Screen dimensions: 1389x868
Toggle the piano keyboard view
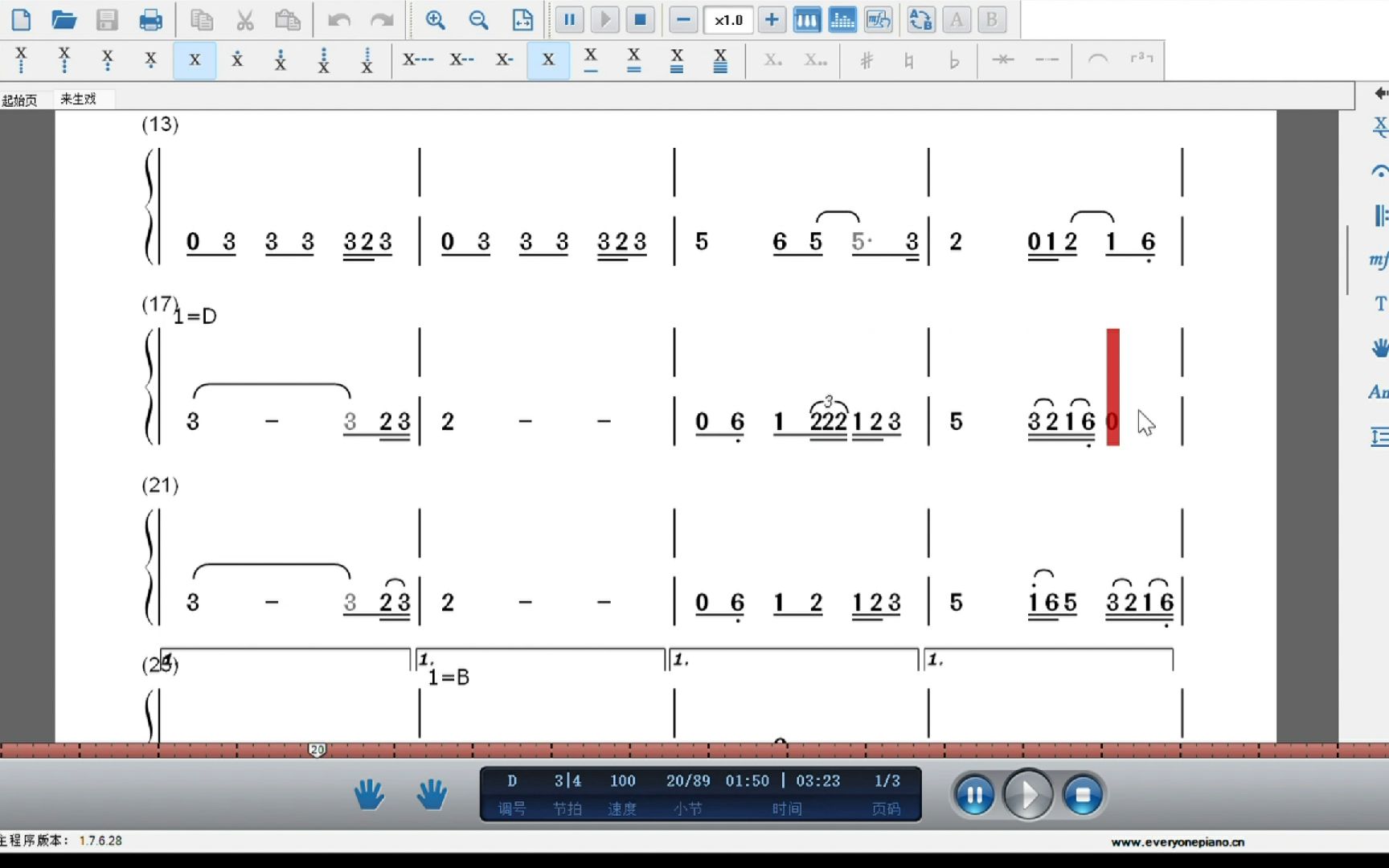coord(806,20)
